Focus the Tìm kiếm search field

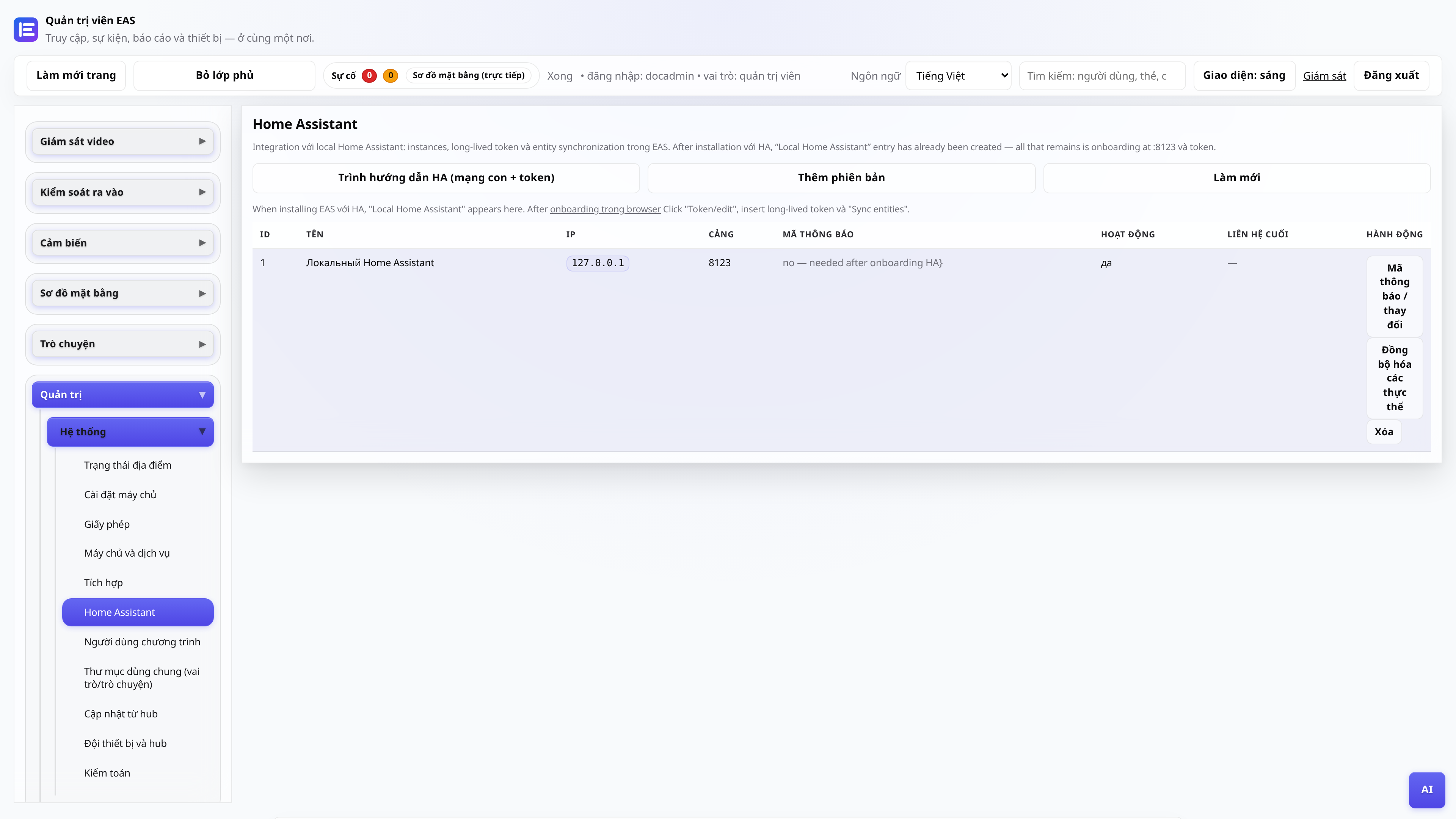pos(1101,76)
